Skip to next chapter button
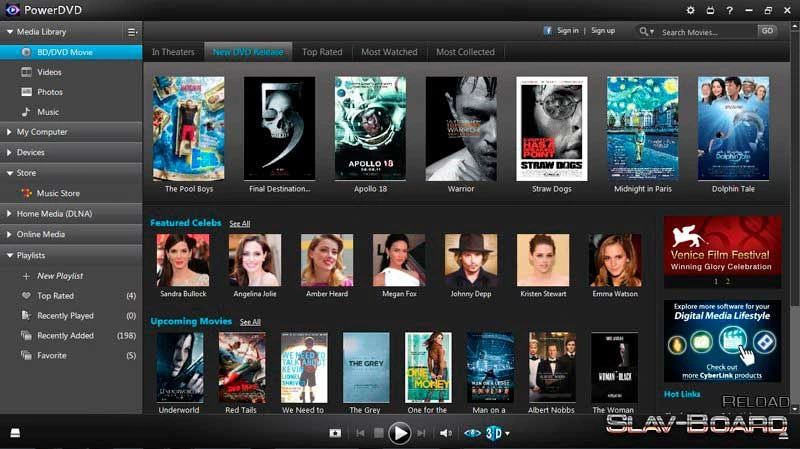 (421, 433)
